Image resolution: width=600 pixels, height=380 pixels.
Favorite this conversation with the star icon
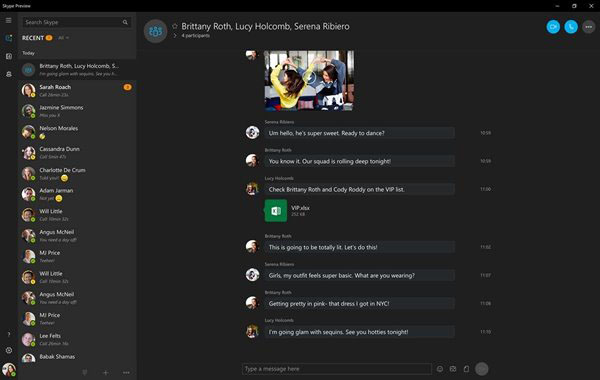(x=175, y=26)
